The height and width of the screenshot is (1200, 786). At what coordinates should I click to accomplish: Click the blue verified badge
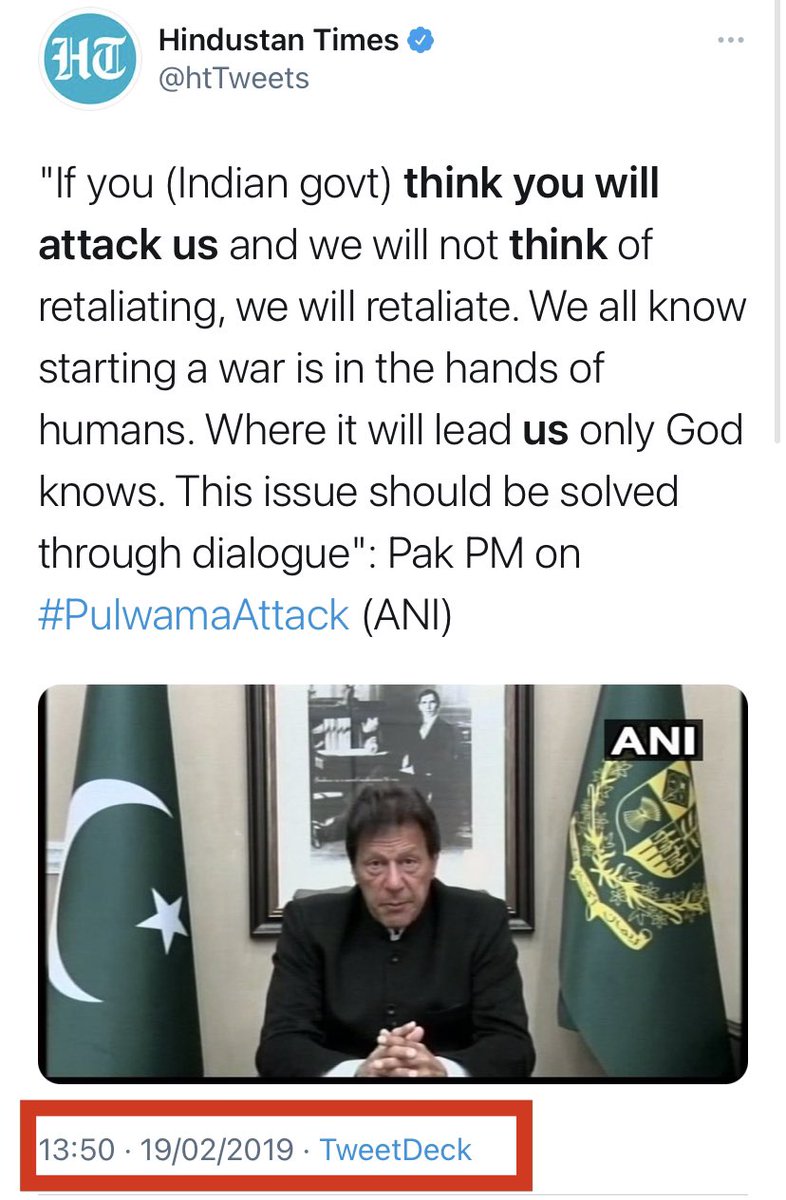pyautogui.click(x=424, y=41)
